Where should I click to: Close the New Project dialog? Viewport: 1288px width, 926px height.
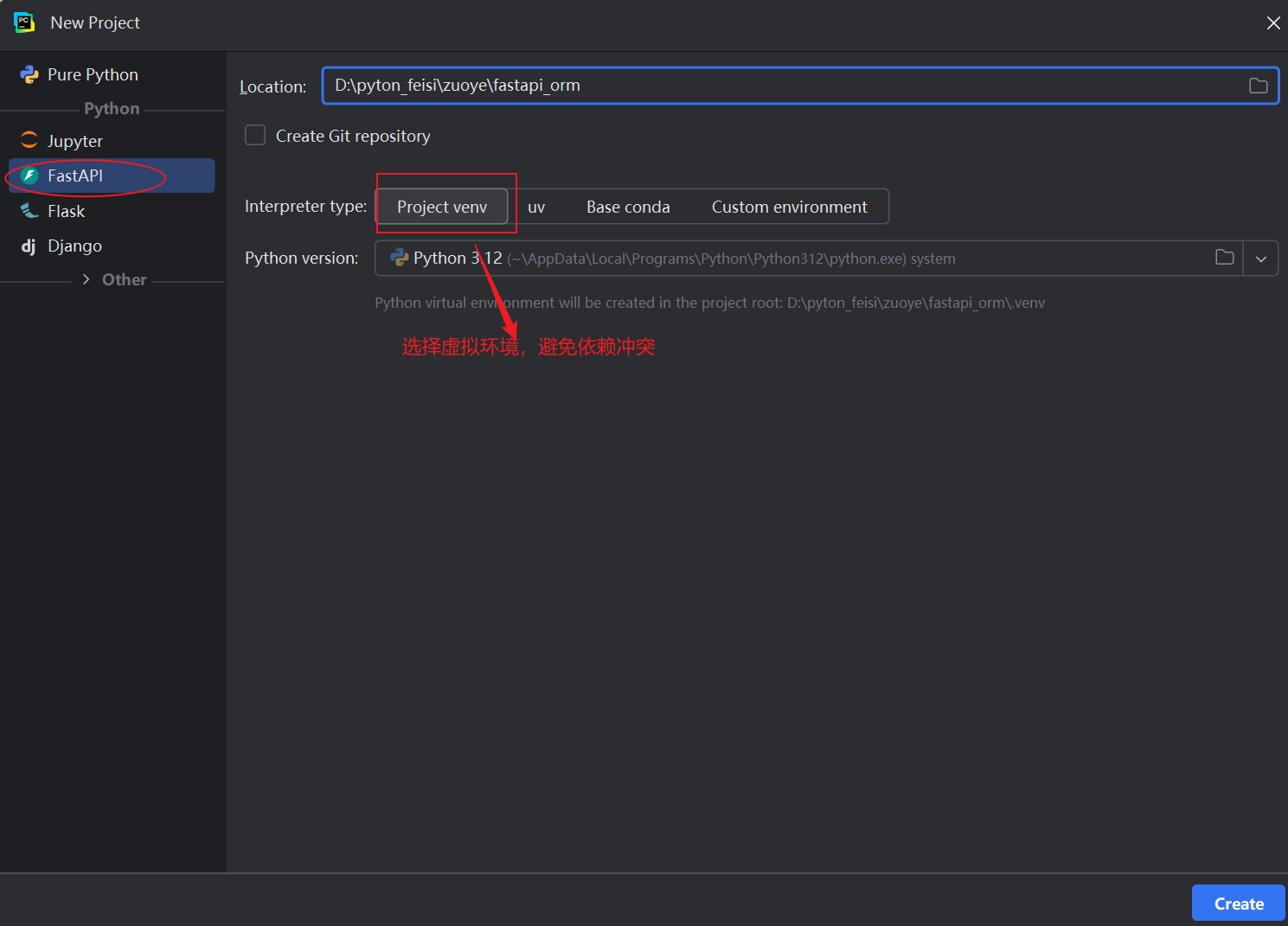pyautogui.click(x=1273, y=23)
